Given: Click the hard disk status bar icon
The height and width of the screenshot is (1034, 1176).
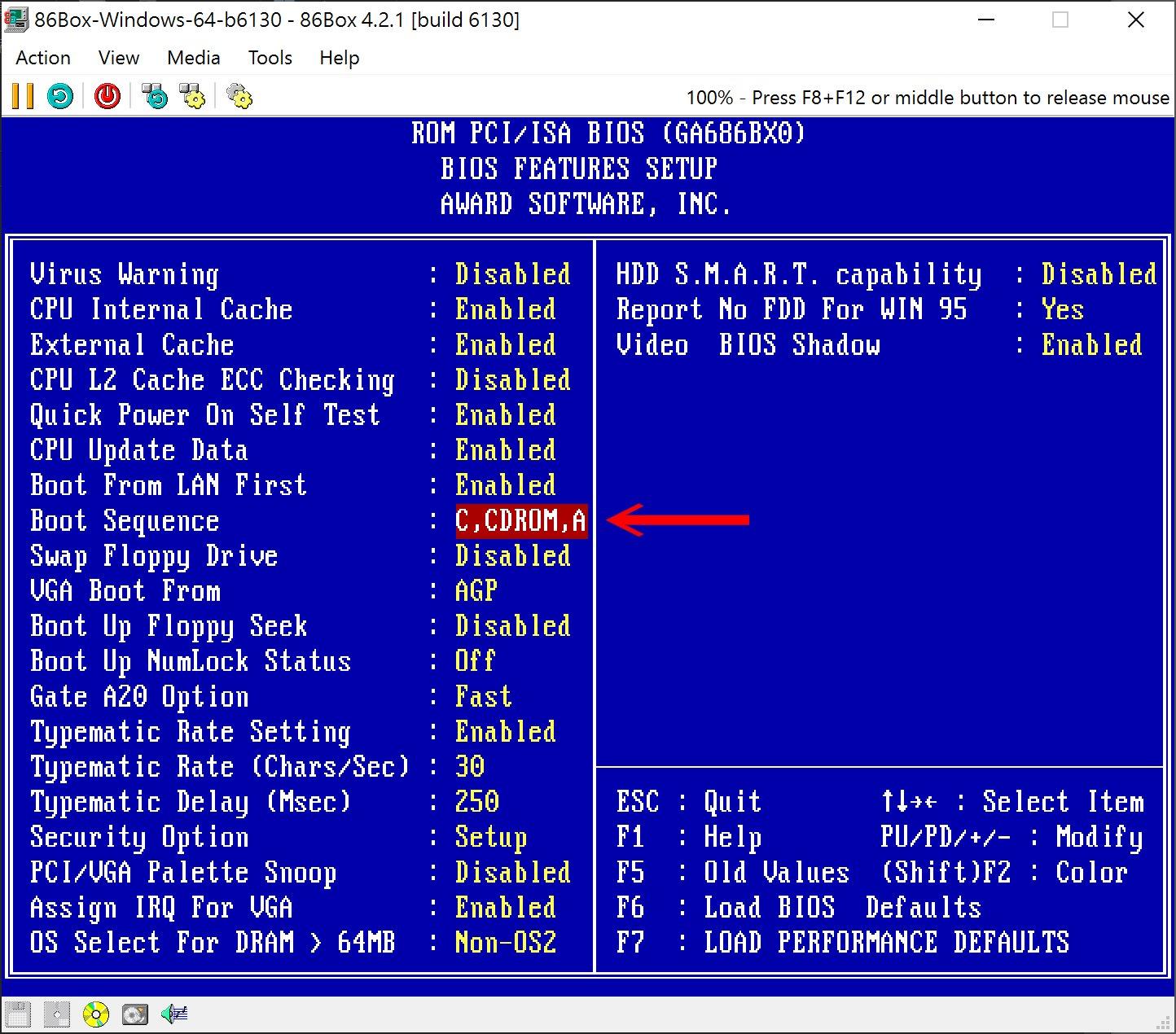Looking at the screenshot, I should coord(135,1014).
